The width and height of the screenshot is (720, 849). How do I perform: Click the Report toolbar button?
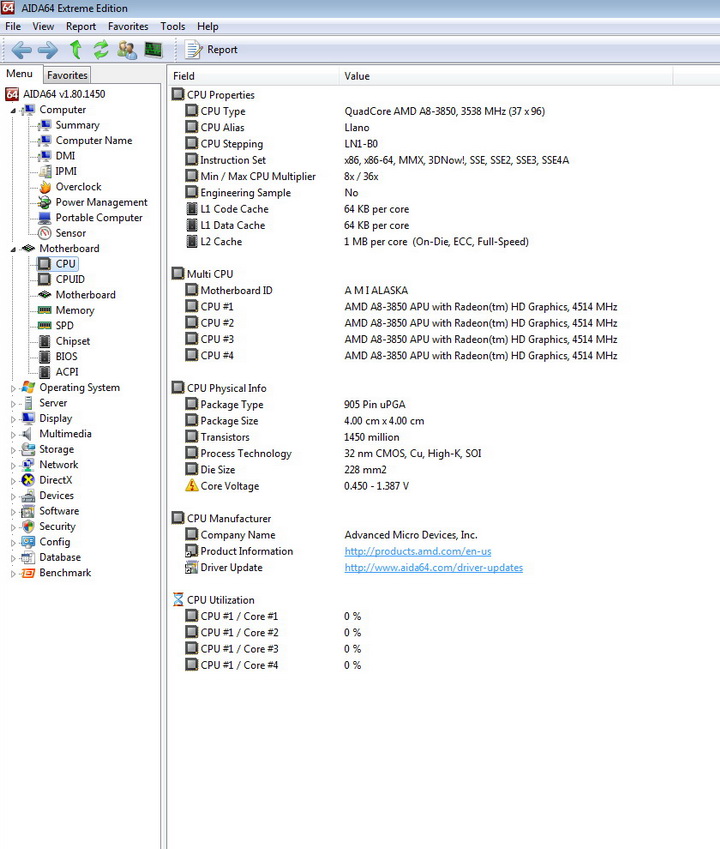(211, 50)
